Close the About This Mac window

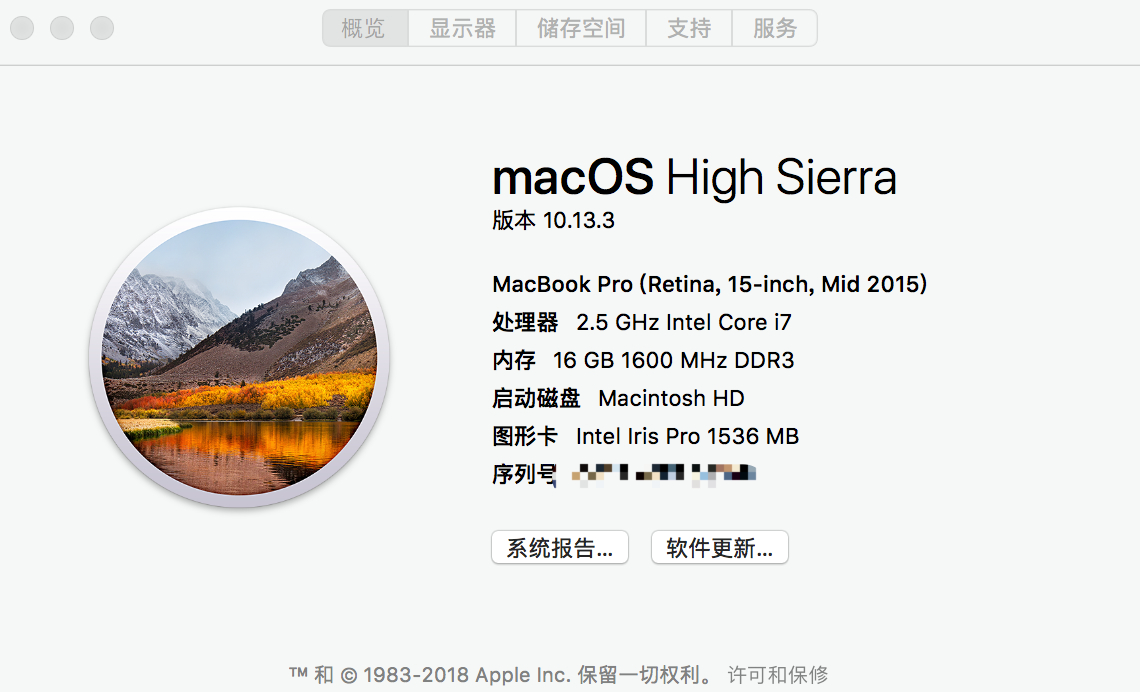pos(22,28)
